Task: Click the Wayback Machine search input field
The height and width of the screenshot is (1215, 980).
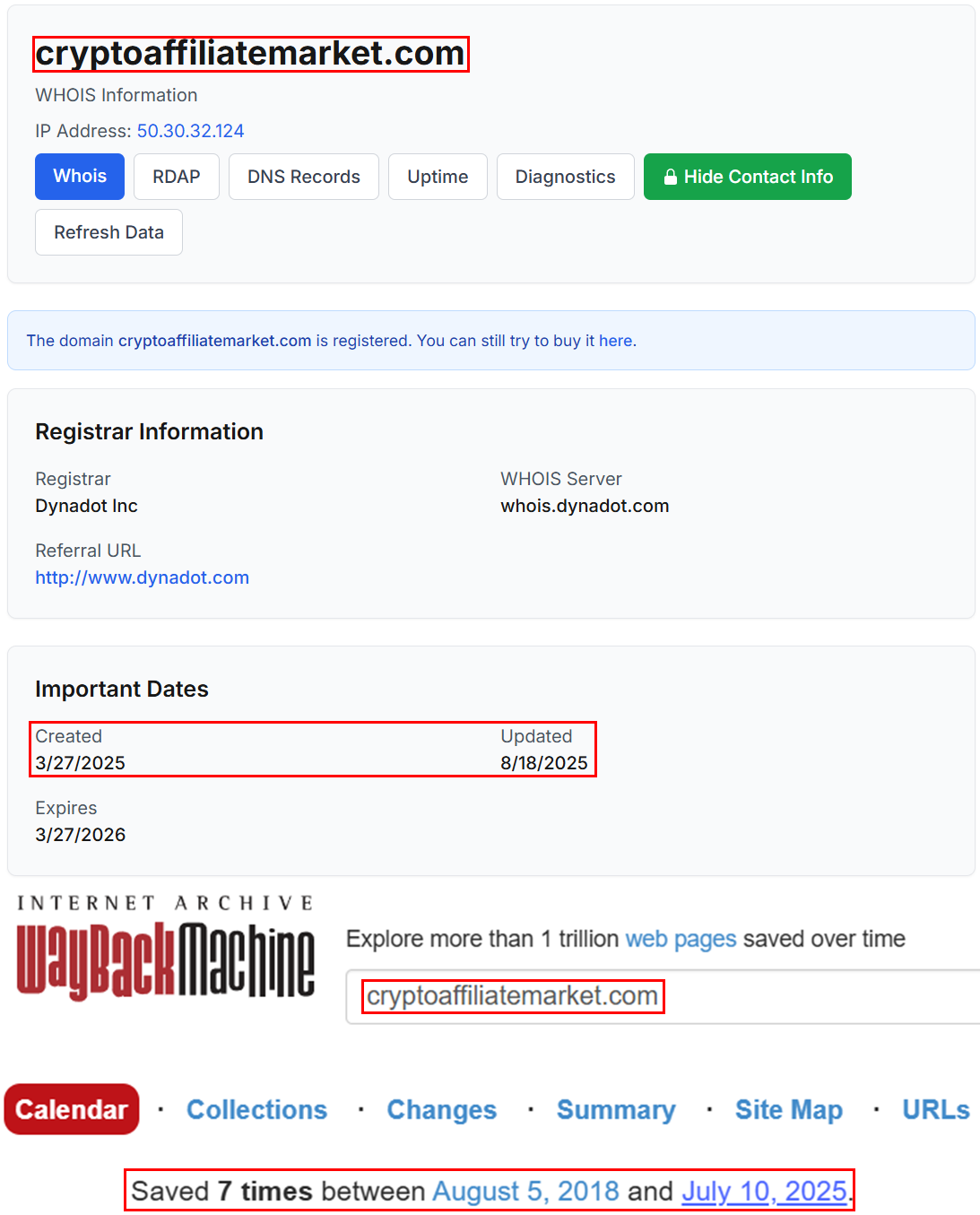Action: point(628,996)
